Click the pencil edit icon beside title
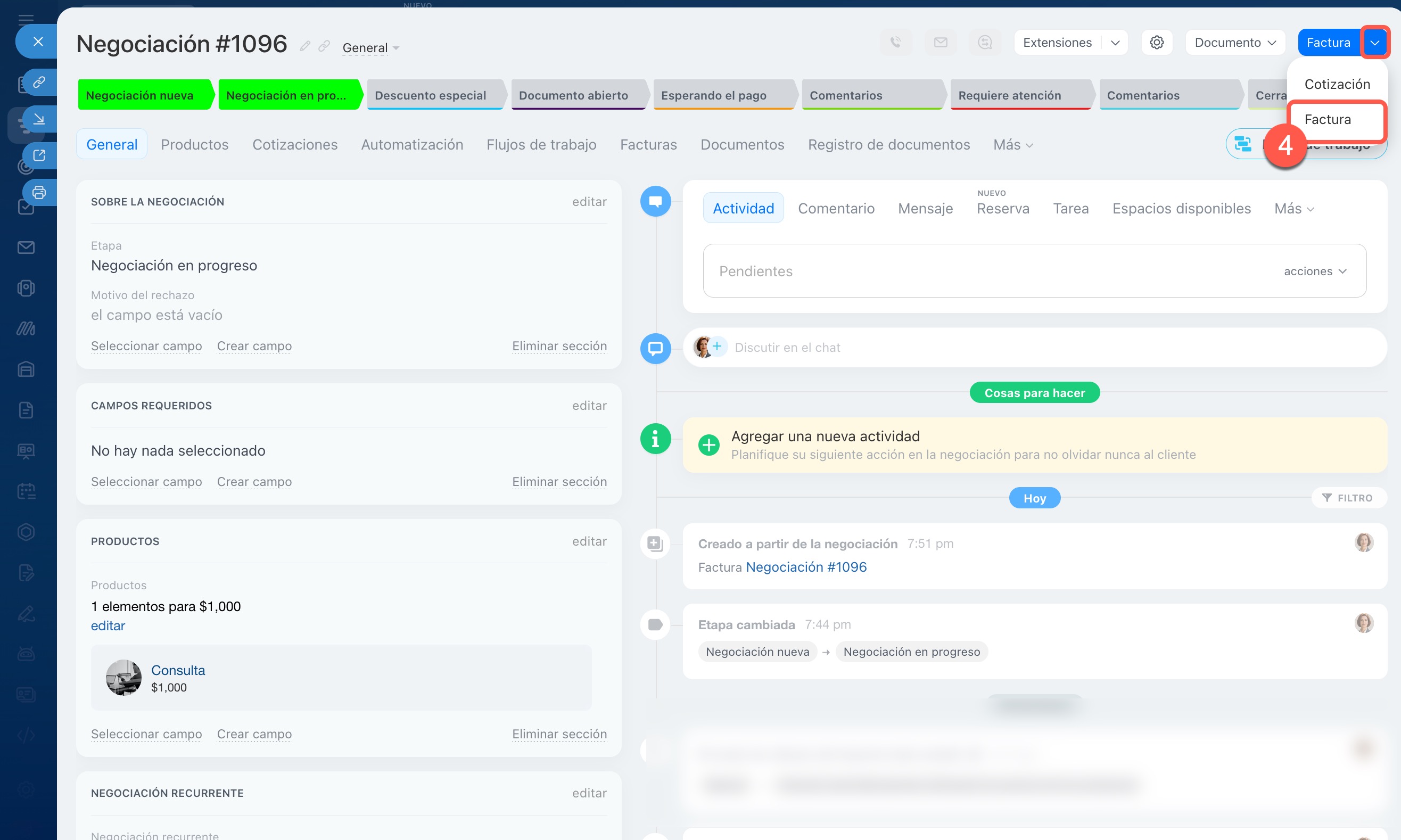 pyautogui.click(x=305, y=46)
